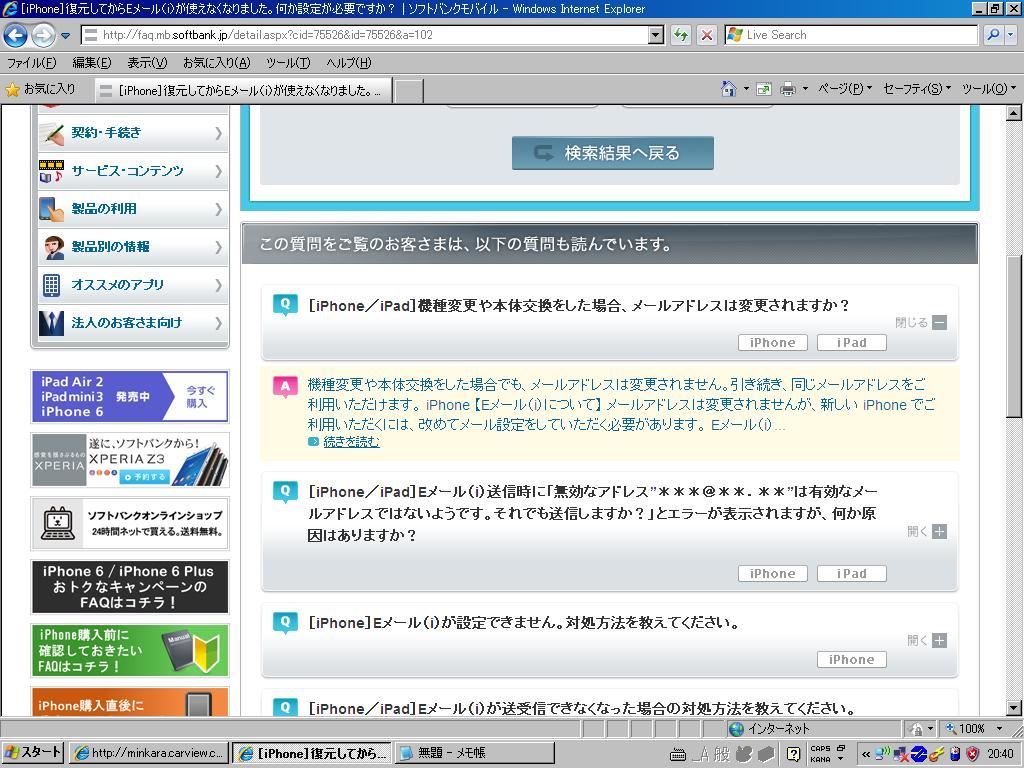Image resolution: width=1024 pixels, height=768 pixels.
Task: Open the home button dropdown arrow
Action: [746, 89]
